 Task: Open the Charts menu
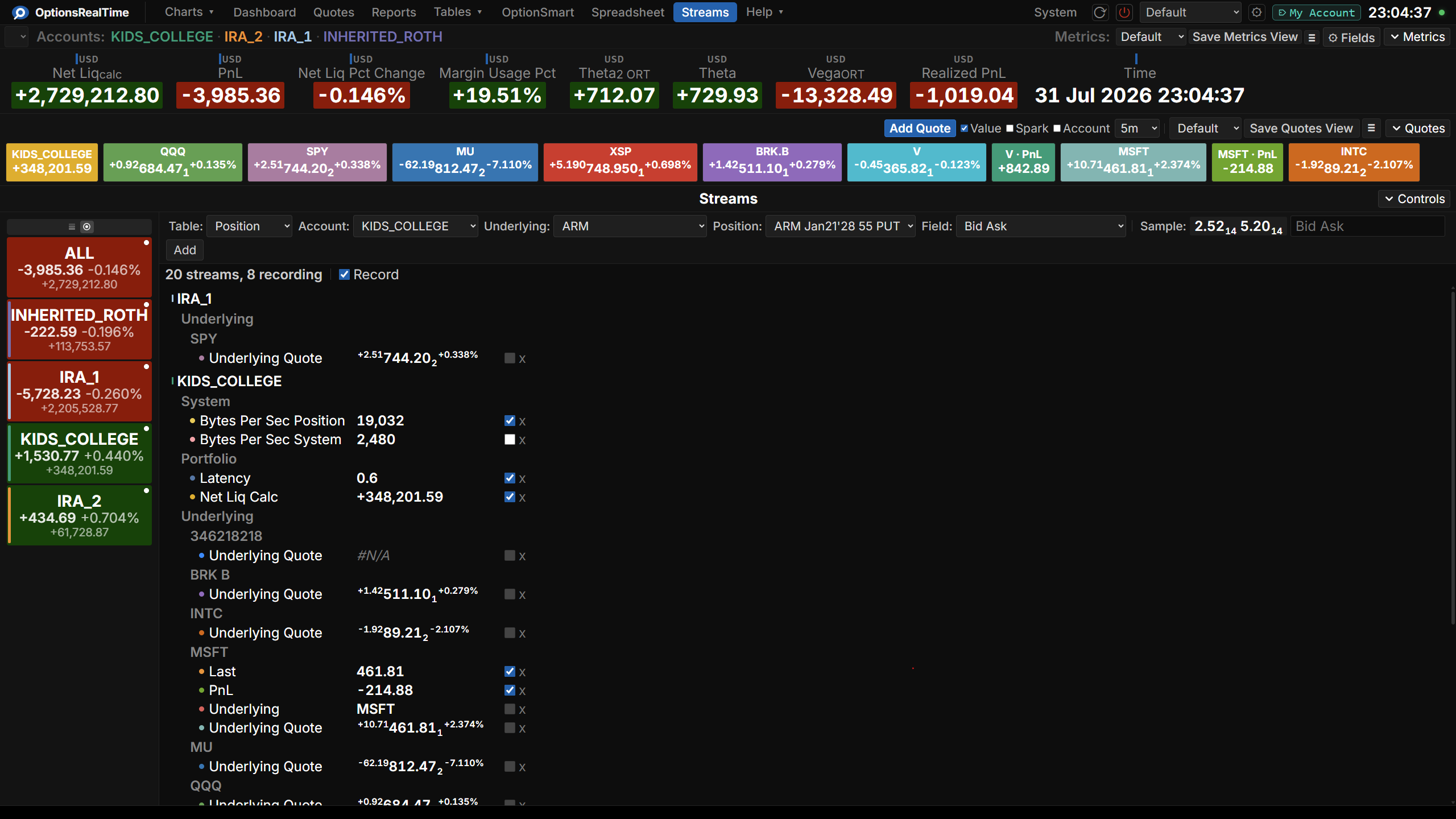tap(189, 12)
